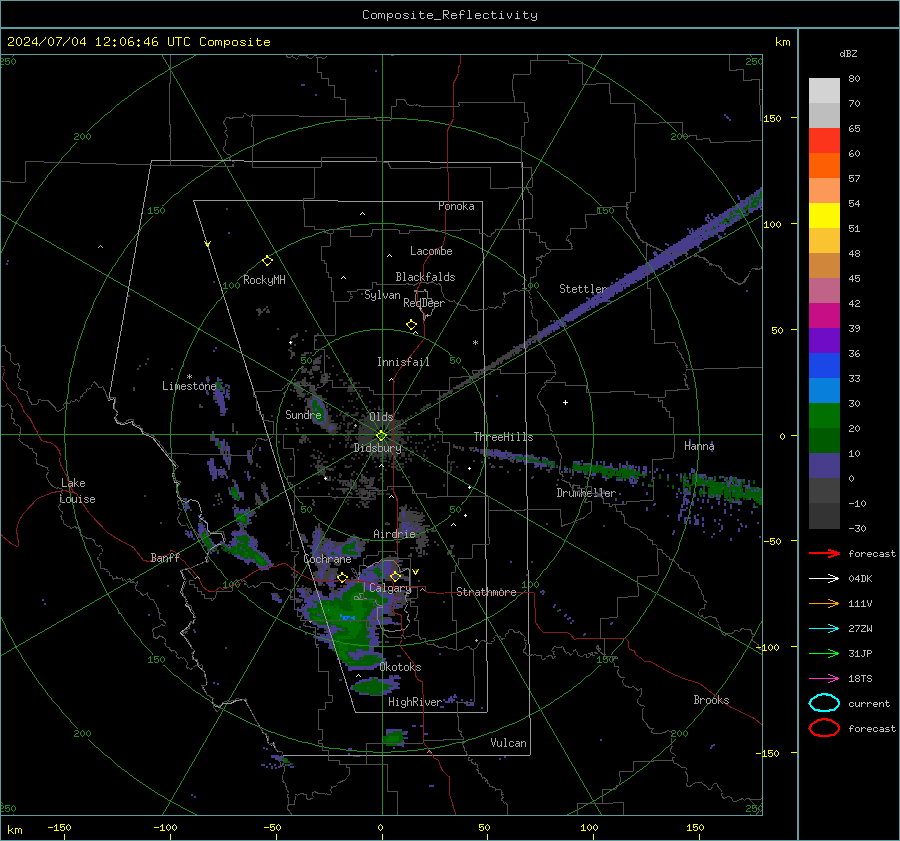The width and height of the screenshot is (900, 841).
Task: Click the Airdrie city label
Action: pos(394,534)
